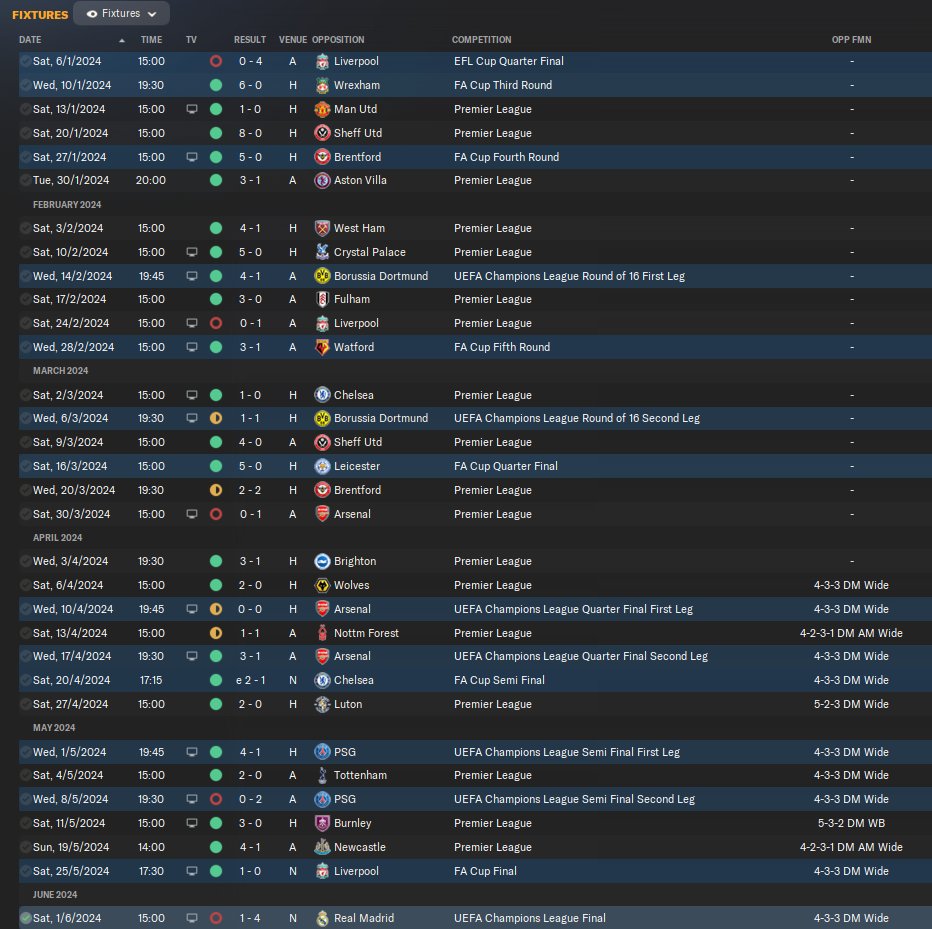
Task: Sort by the Time column header
Action: [x=152, y=40]
